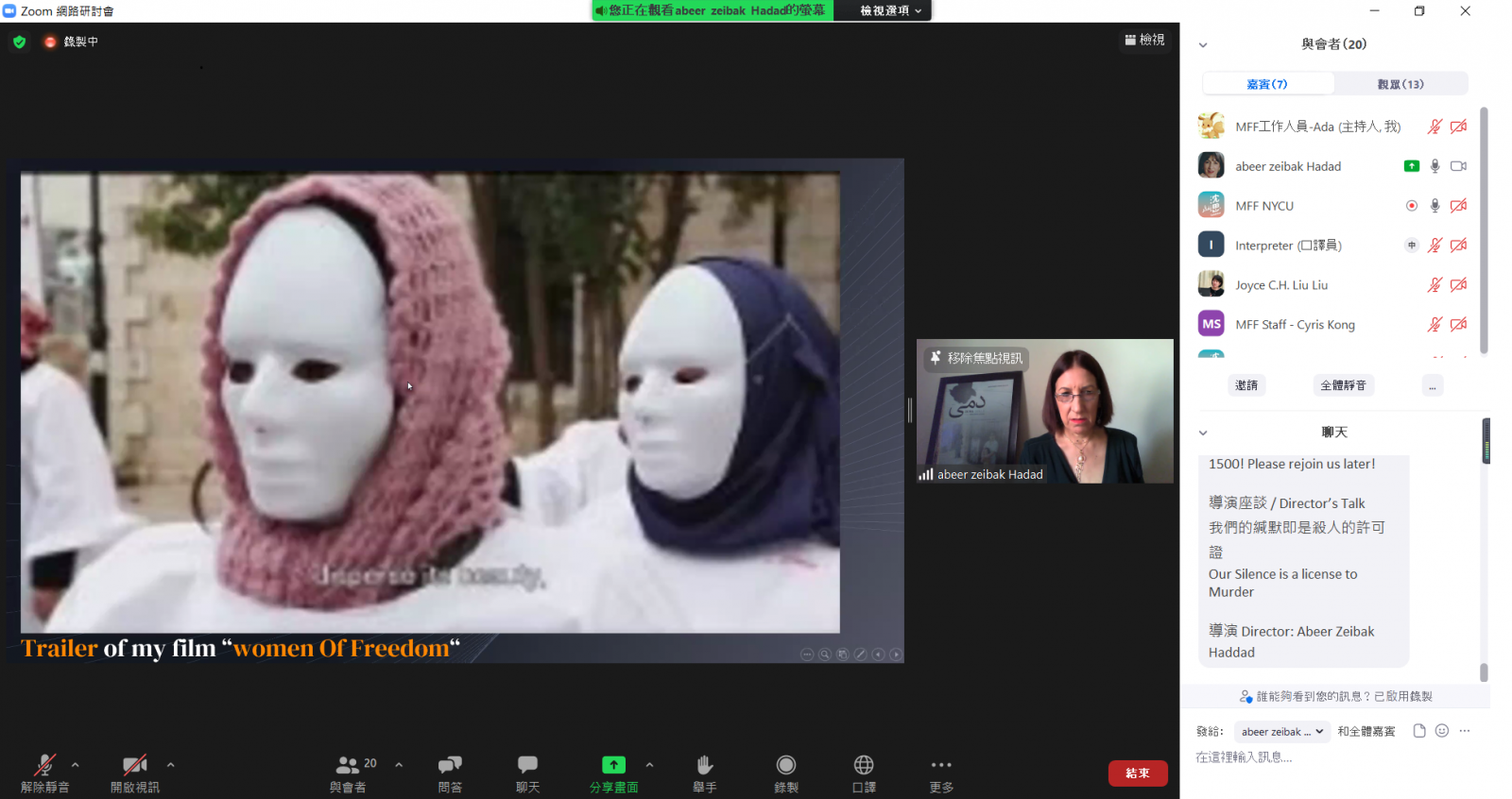Toggle the participants (與會者) panel
Image resolution: width=1512 pixels, height=799 pixels.
[x=348, y=766]
